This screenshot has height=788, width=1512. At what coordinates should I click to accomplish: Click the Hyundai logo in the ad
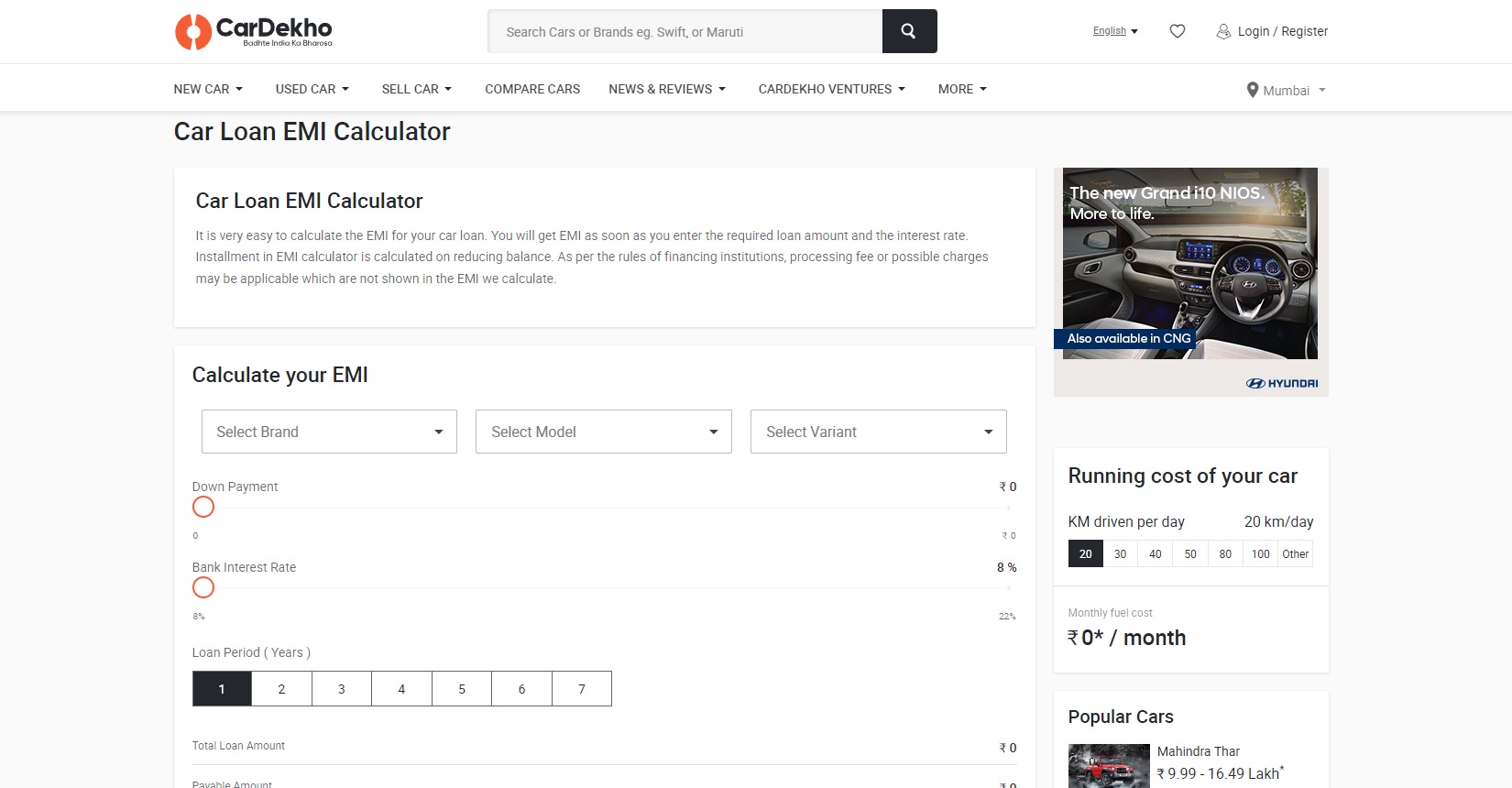1282,383
